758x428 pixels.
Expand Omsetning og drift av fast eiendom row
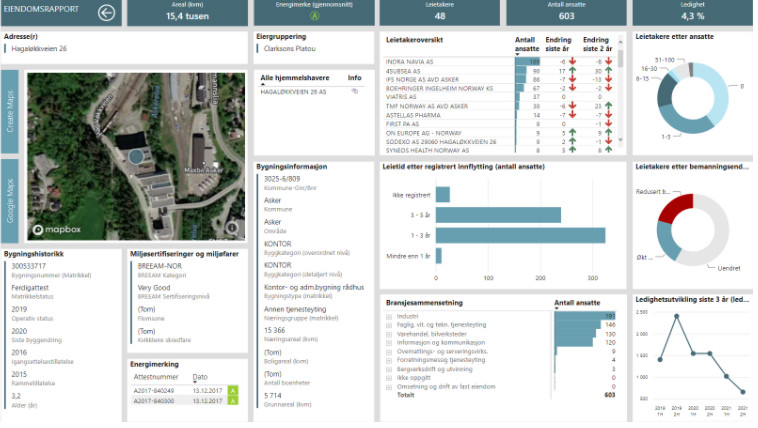click(389, 387)
